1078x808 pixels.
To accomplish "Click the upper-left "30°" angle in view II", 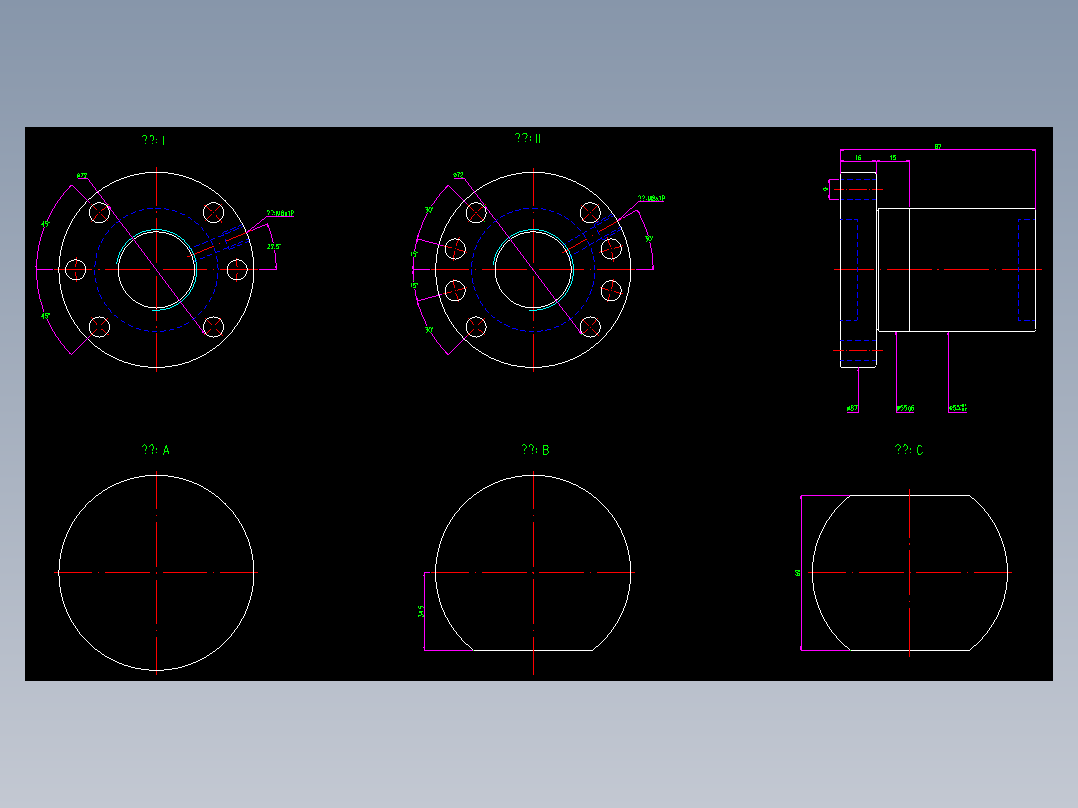I will [x=429, y=210].
